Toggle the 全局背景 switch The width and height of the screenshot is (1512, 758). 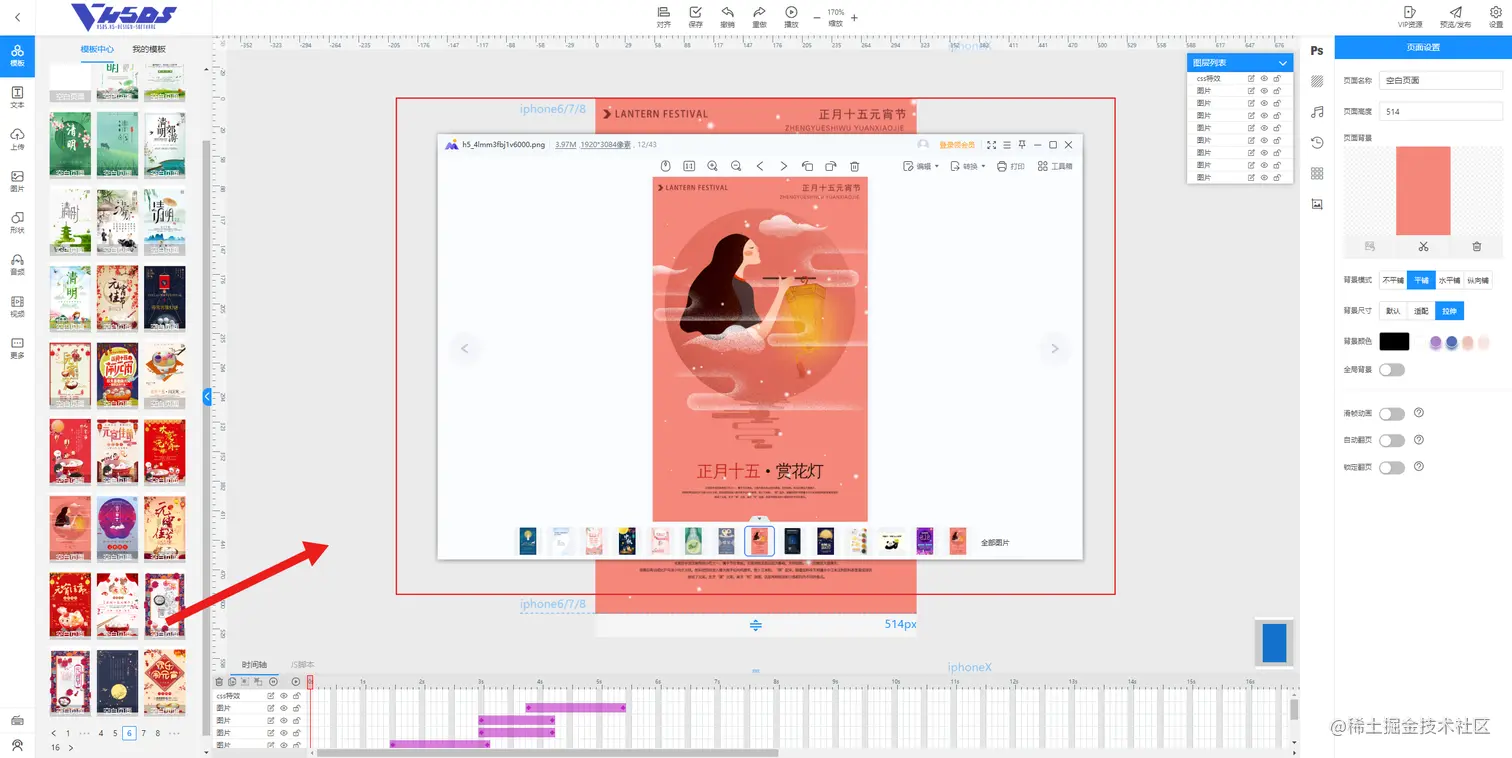point(1392,370)
